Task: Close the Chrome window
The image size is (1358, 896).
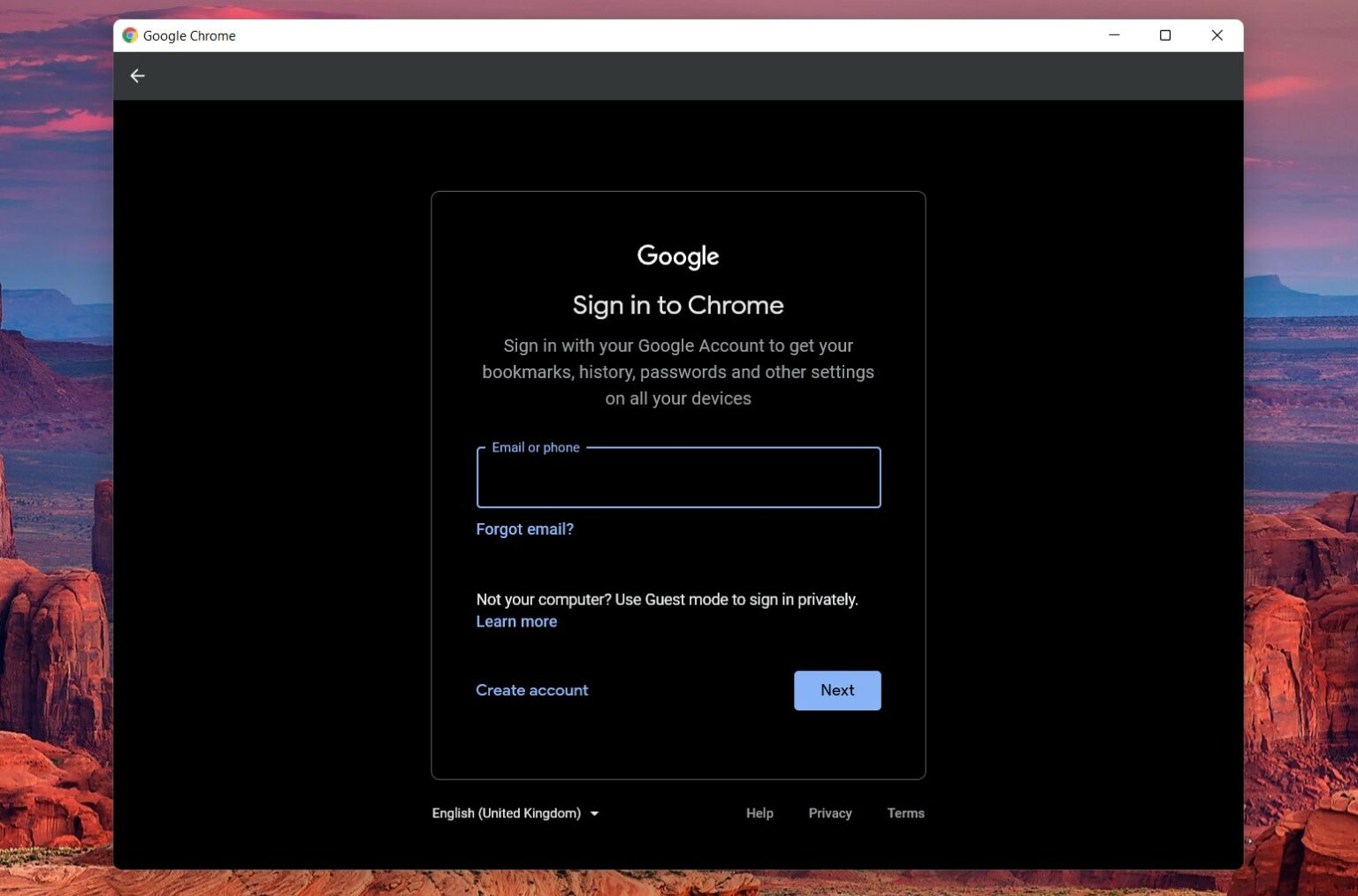Action: click(x=1217, y=35)
